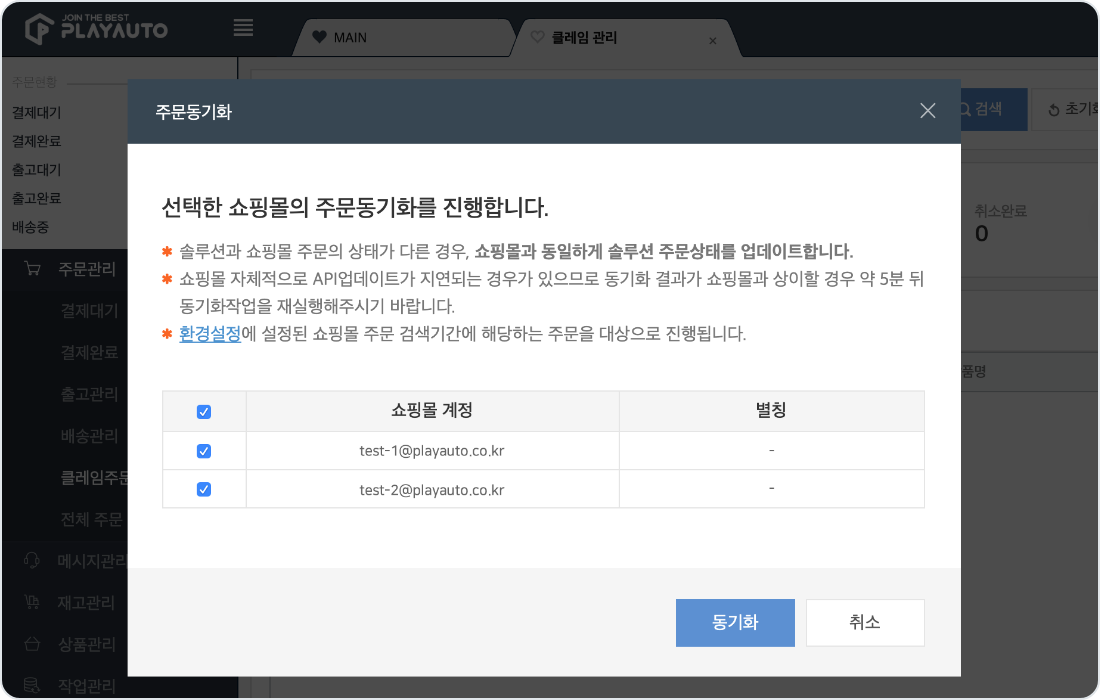Open the 환경설정 link
The width and height of the screenshot is (1100, 700).
point(210,334)
